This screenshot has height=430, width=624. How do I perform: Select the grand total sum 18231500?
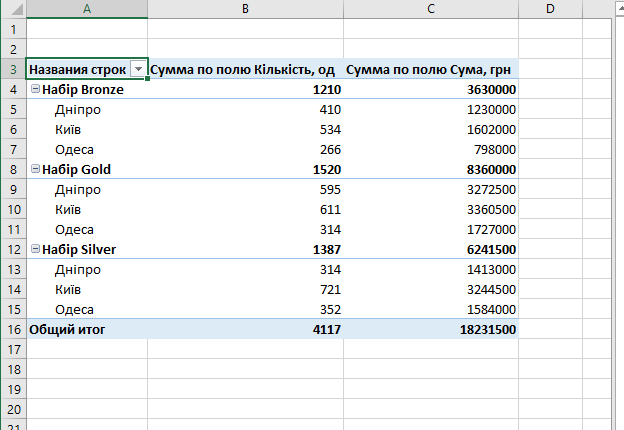(431, 329)
